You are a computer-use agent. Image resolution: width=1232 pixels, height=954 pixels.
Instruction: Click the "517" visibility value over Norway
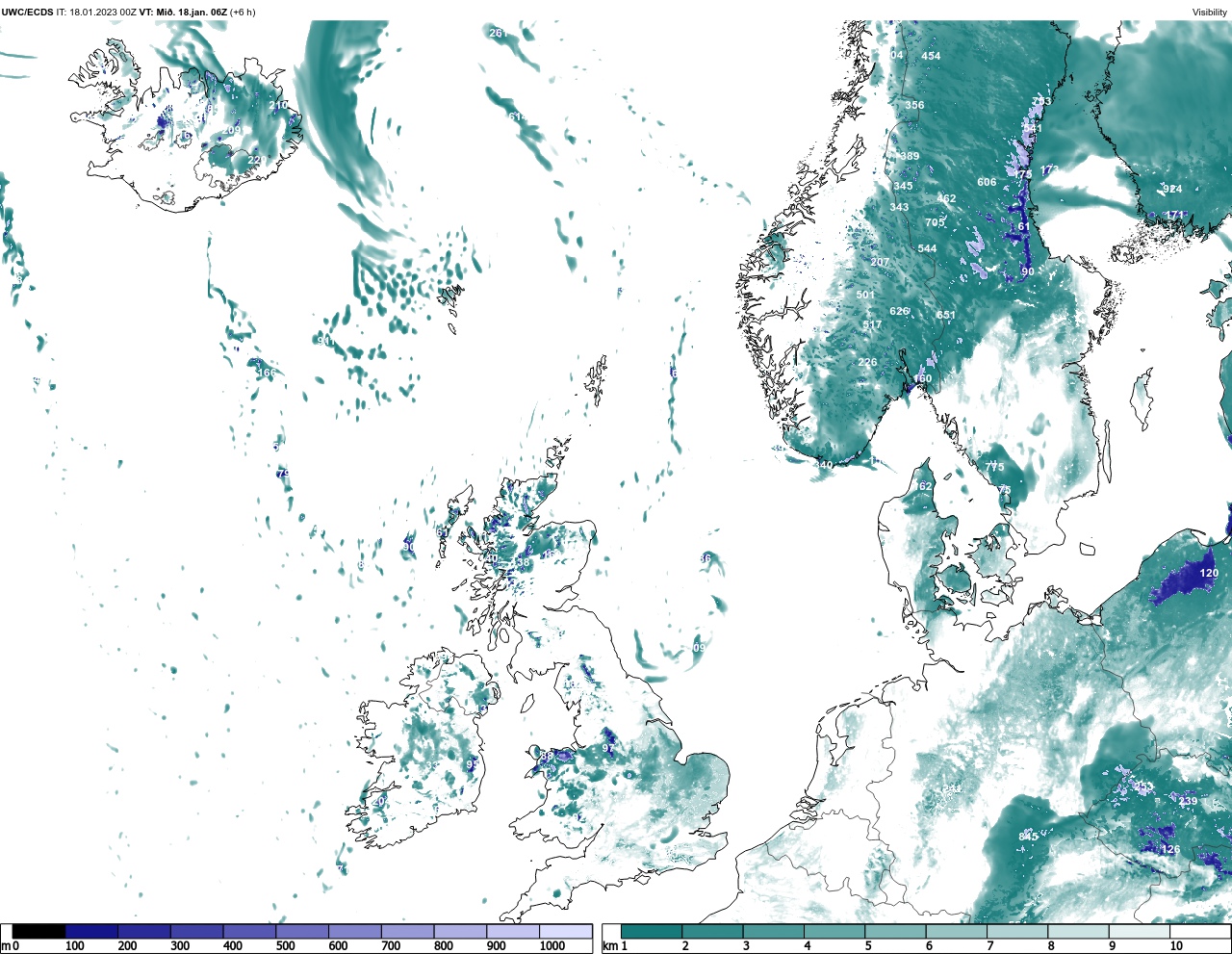point(872,324)
